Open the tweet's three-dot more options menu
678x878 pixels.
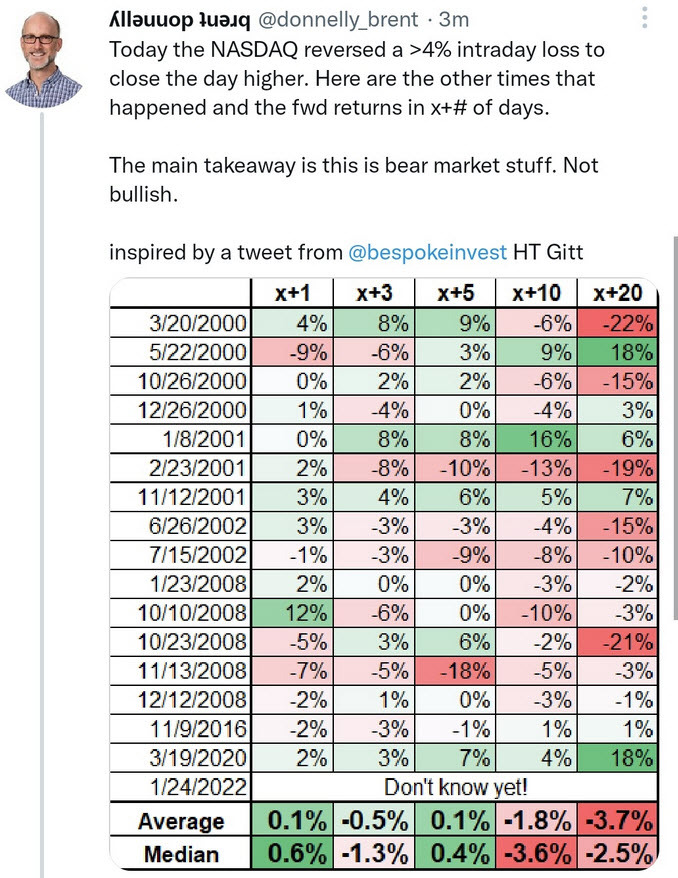pos(646,19)
